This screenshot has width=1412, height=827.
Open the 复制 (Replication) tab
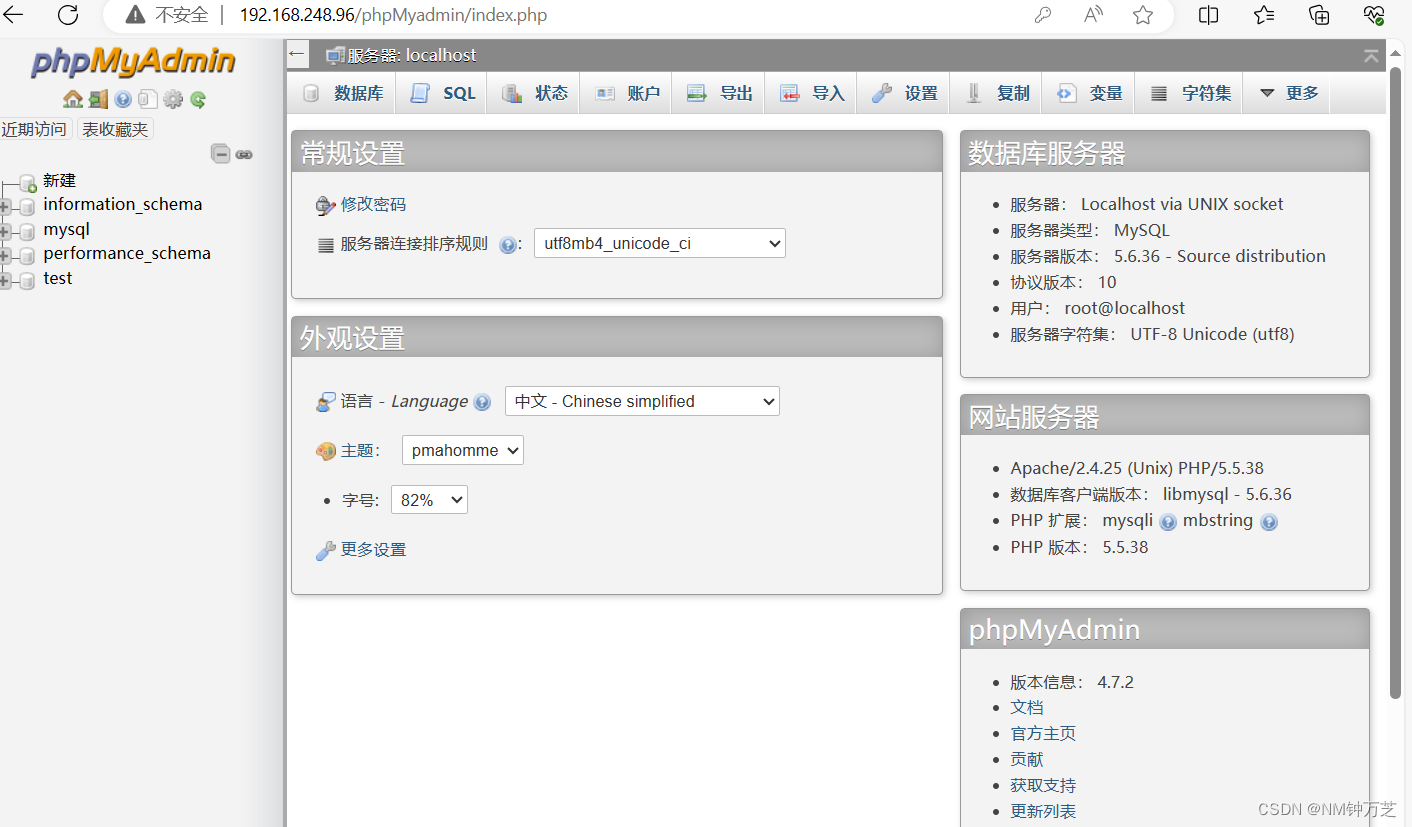[997, 93]
